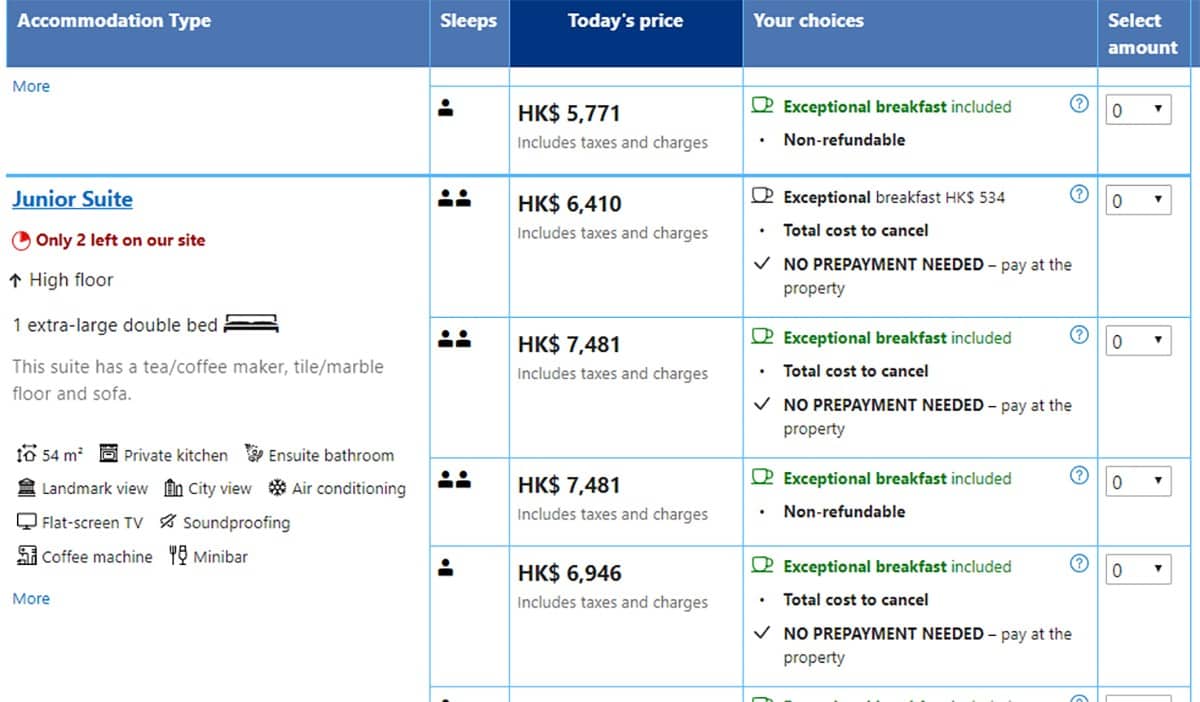The image size is (1200, 702).
Task: Open amount dropdown for HK$ 6,946 option
Action: point(1138,570)
